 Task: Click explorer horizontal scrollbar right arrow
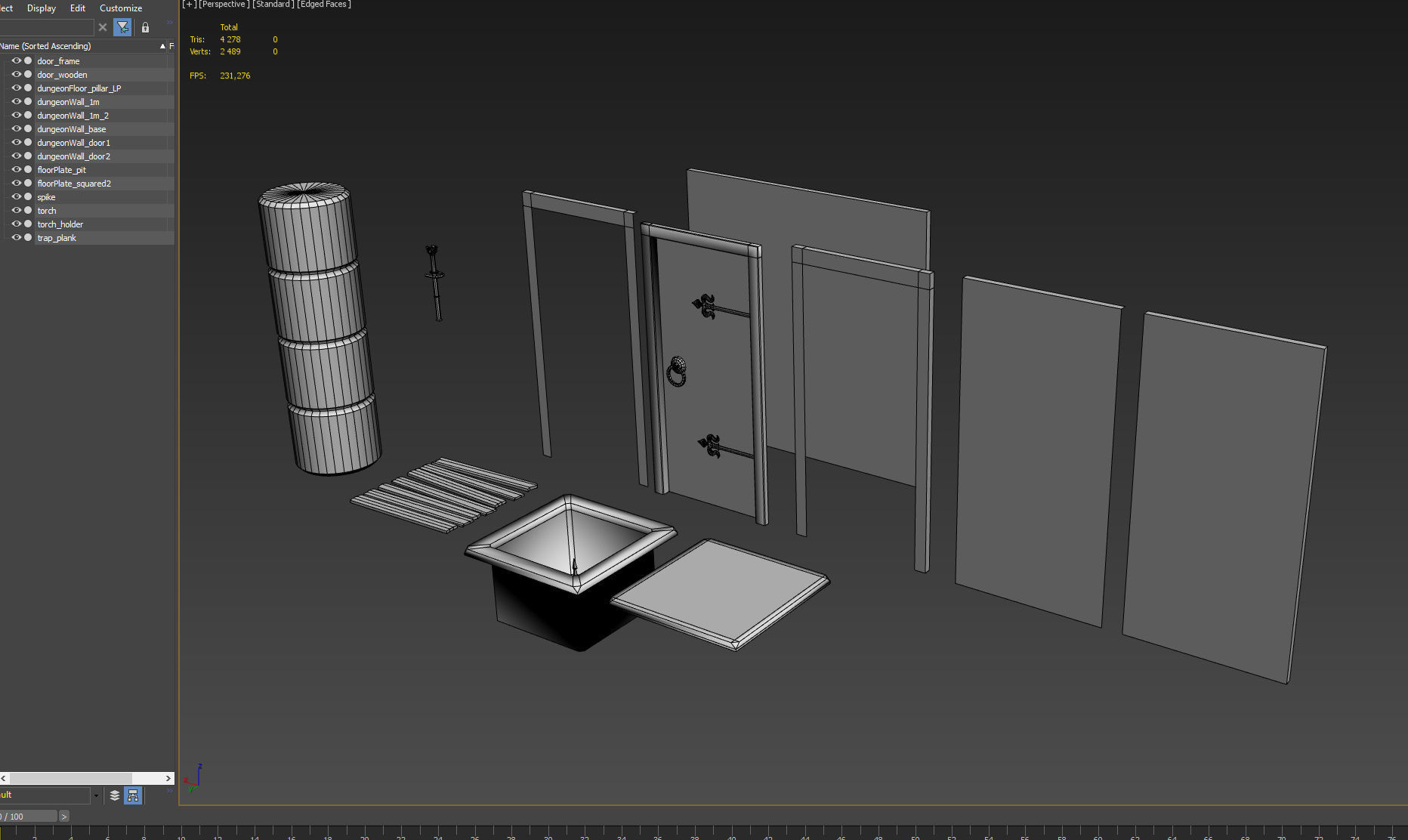coord(168,778)
